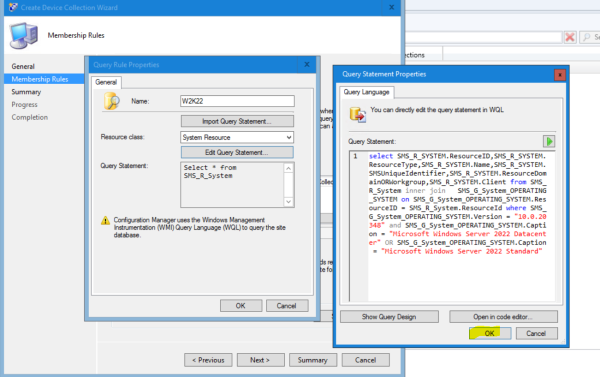Click the 'Resource class:' label

[122, 137]
